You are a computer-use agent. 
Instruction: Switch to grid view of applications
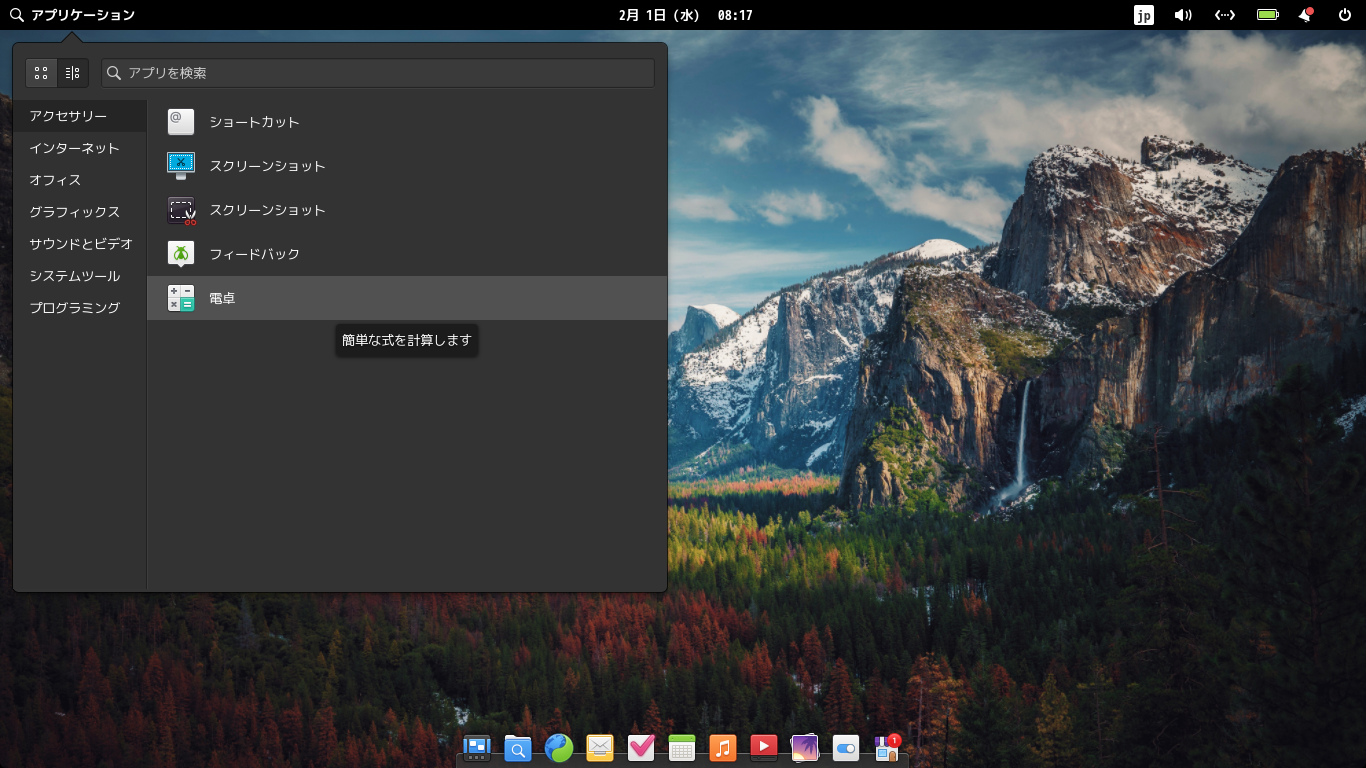(41, 73)
